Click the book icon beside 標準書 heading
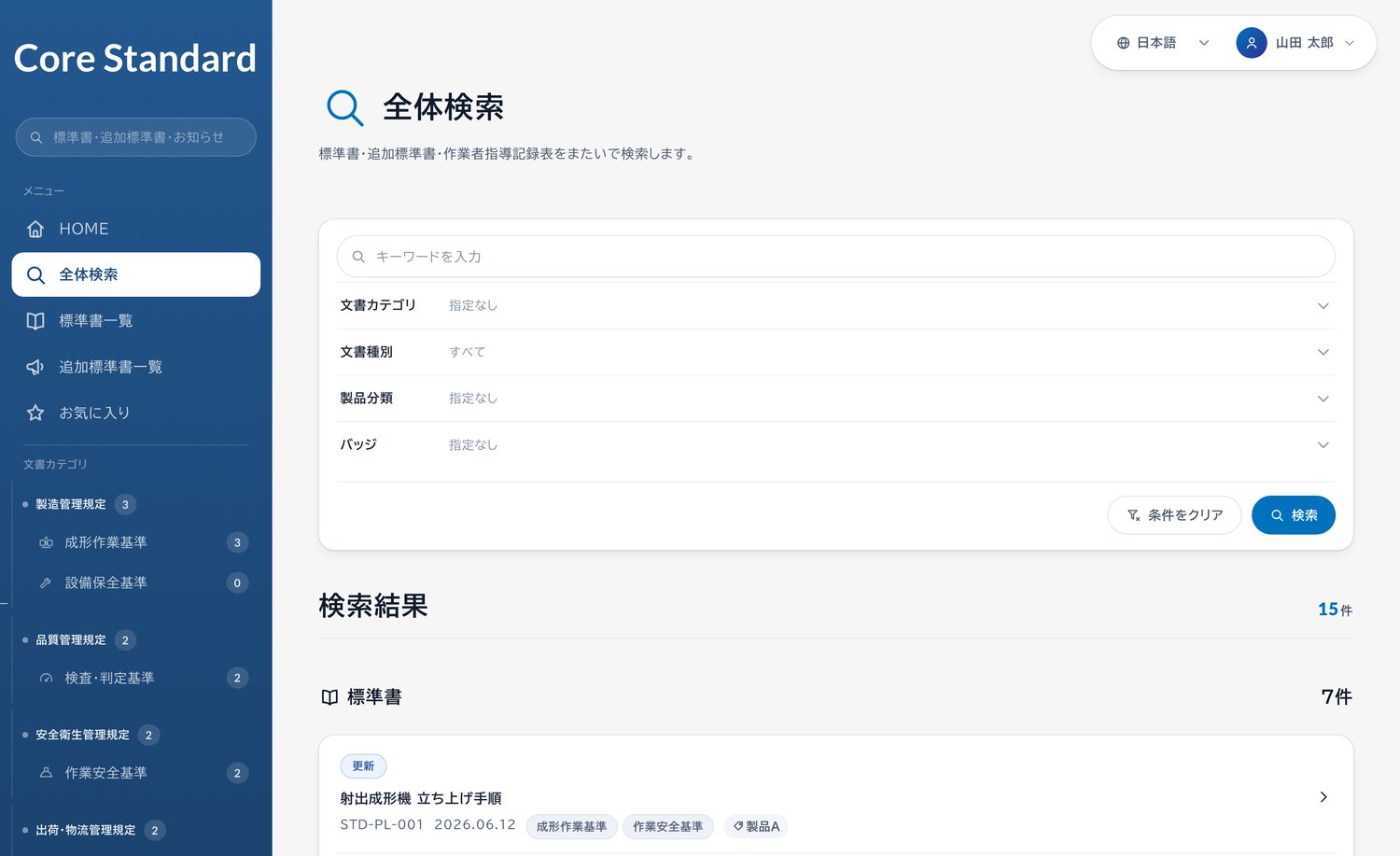The image size is (1400, 856). click(329, 697)
